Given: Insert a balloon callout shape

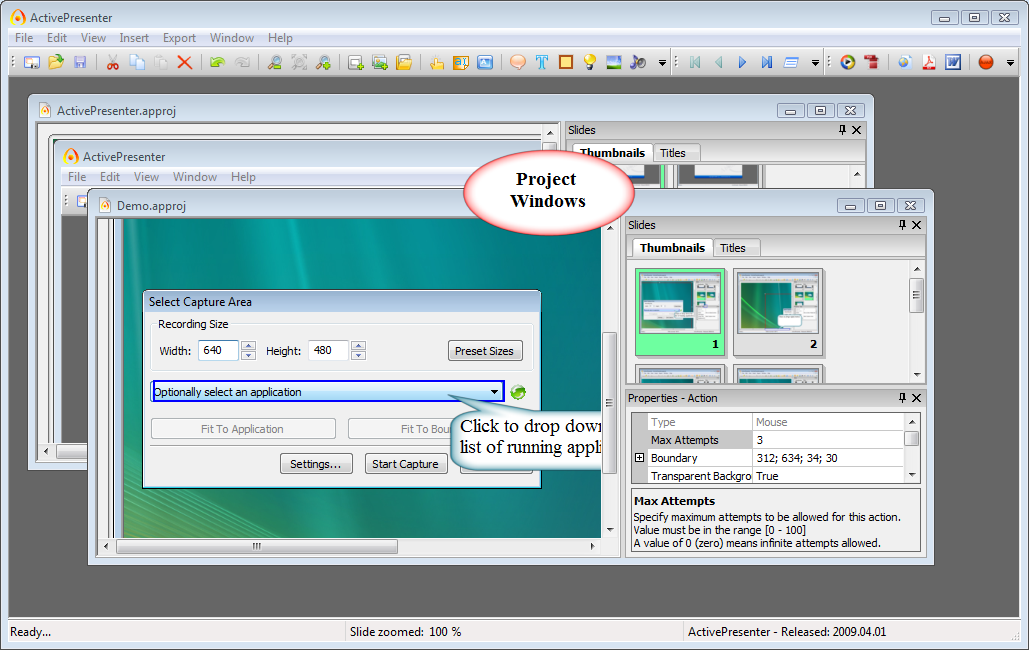Looking at the screenshot, I should [518, 62].
